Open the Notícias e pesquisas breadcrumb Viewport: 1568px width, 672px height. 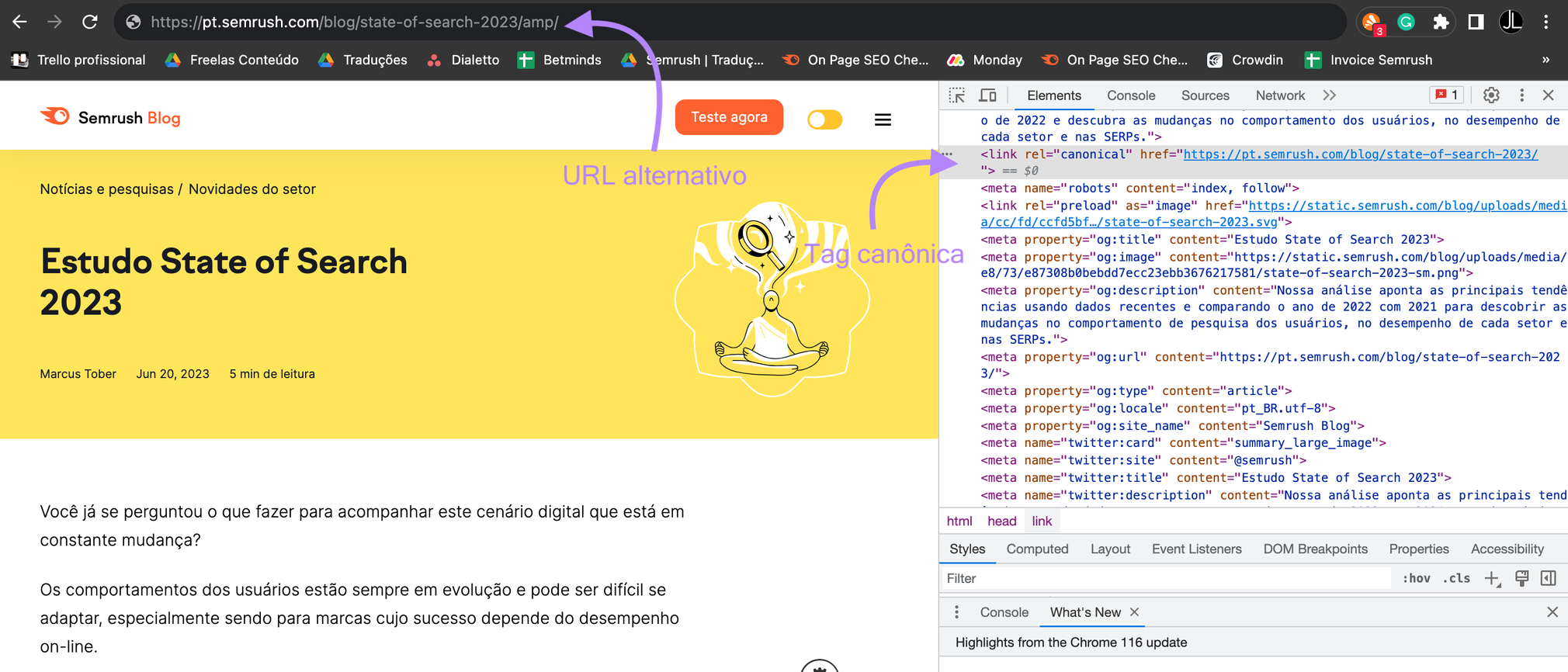[x=106, y=189]
